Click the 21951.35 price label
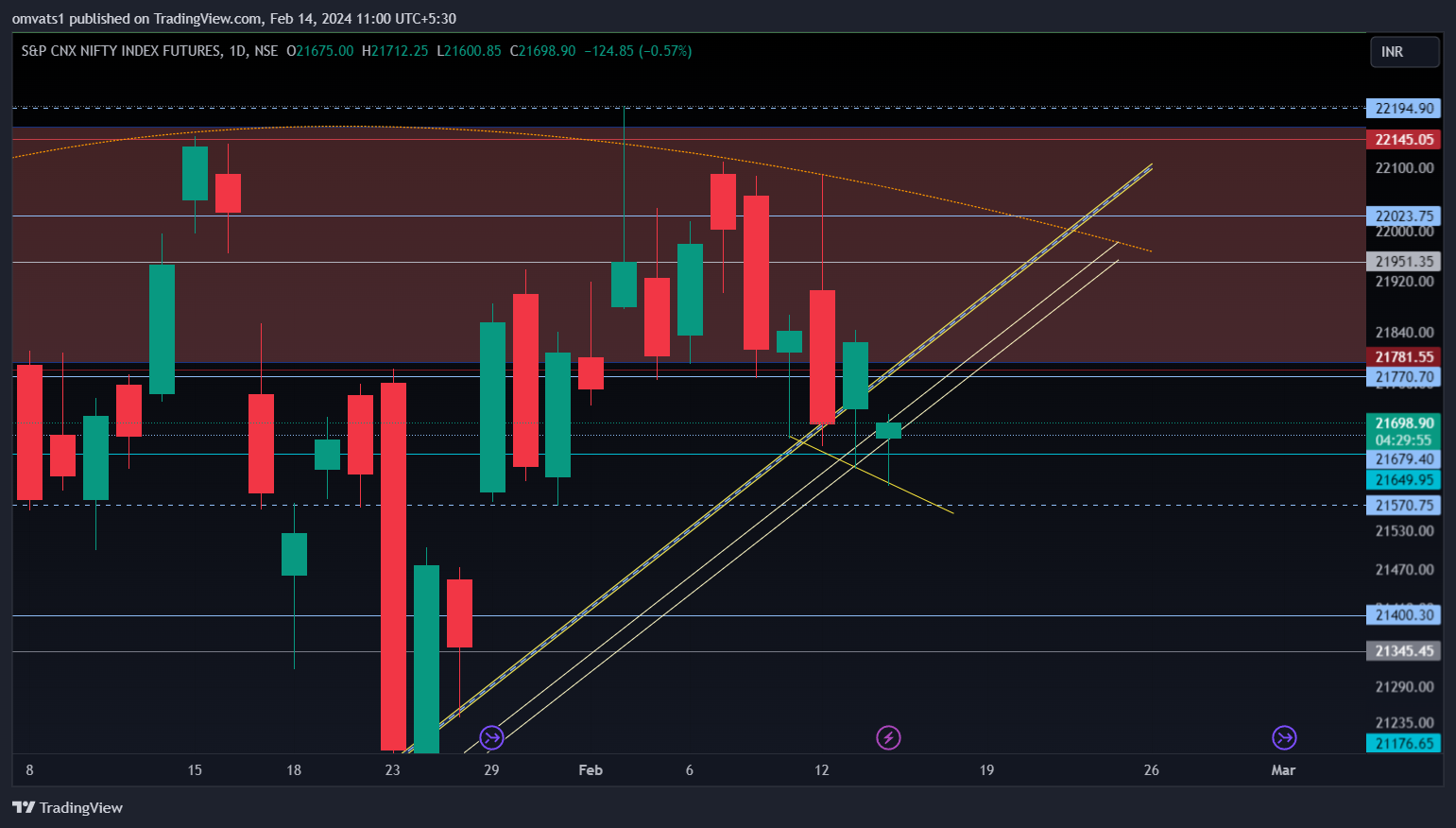The image size is (1456, 828). [1404, 261]
